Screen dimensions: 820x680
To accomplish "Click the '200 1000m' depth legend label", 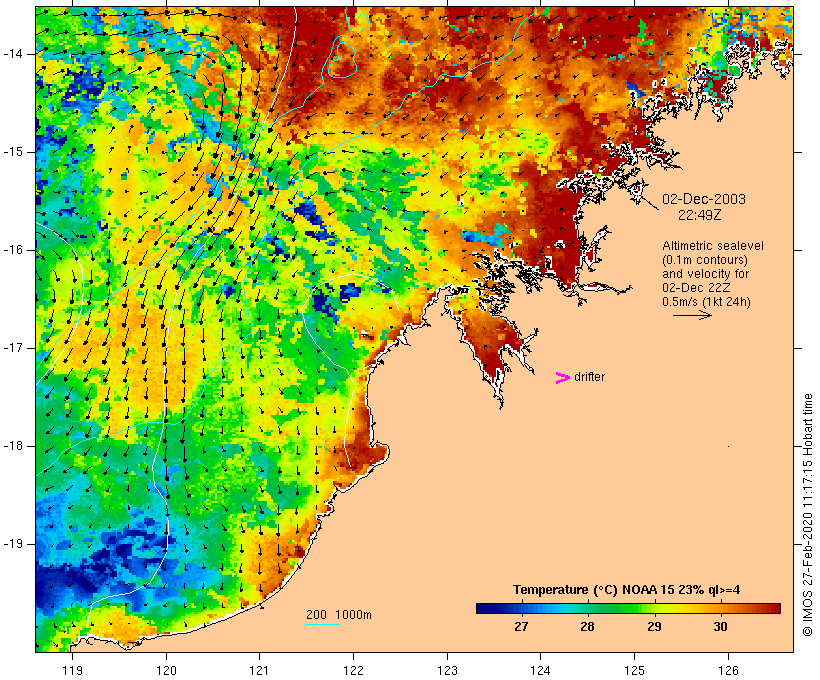I will tap(339, 615).
